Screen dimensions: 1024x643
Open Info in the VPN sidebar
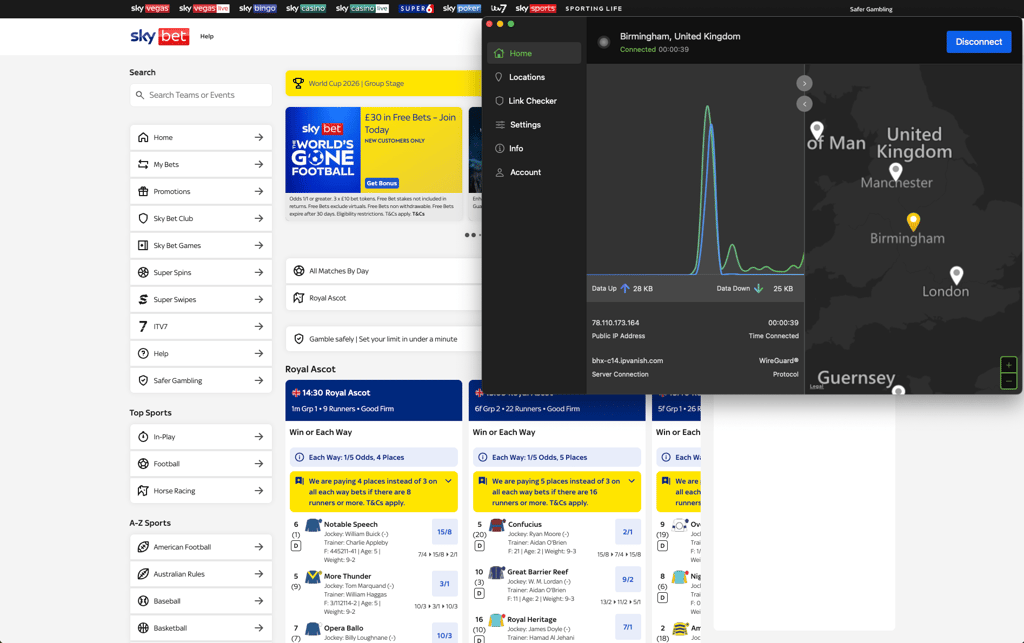click(x=534, y=148)
